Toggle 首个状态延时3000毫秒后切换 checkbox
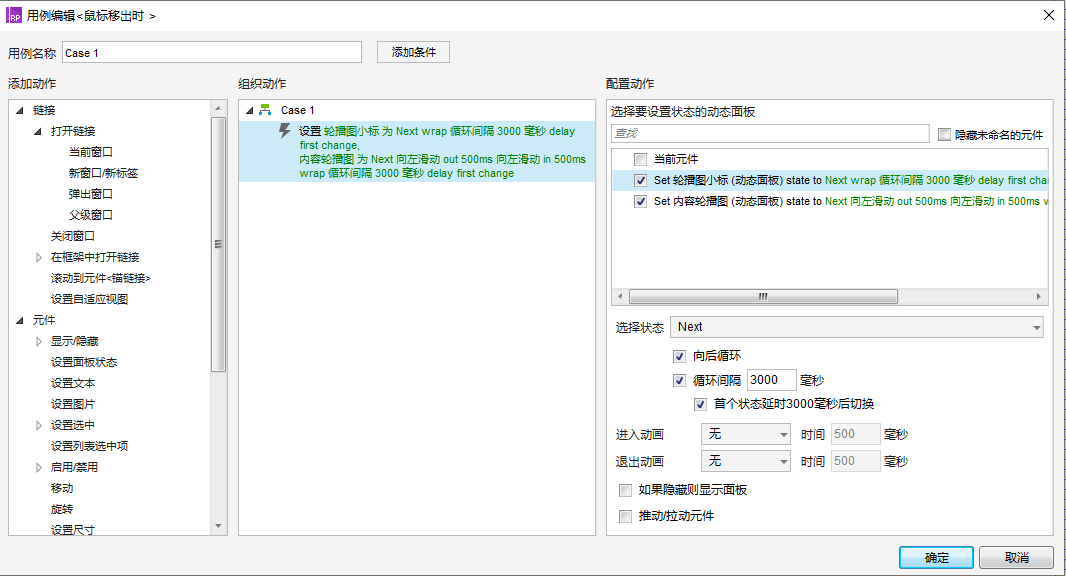 pos(700,404)
